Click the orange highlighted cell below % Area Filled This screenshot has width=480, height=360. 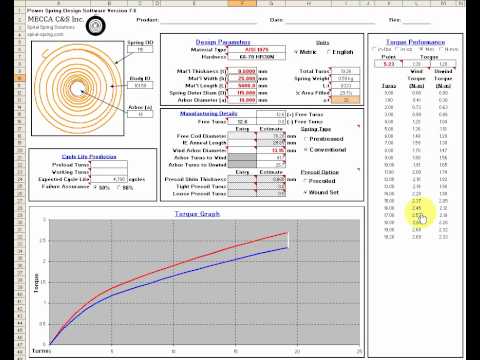[346, 100]
